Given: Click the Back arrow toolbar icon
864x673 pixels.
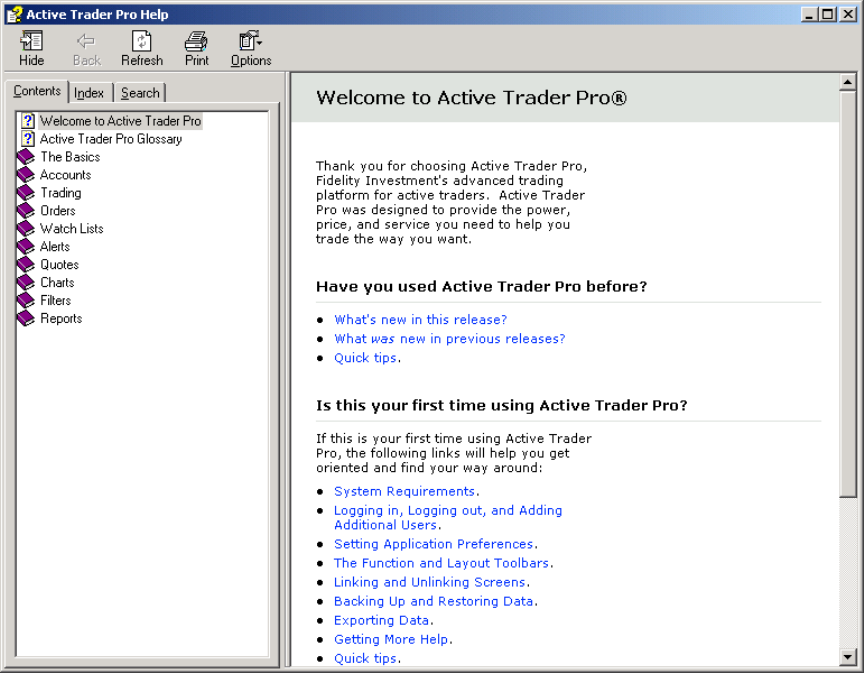Looking at the screenshot, I should coord(87,41).
